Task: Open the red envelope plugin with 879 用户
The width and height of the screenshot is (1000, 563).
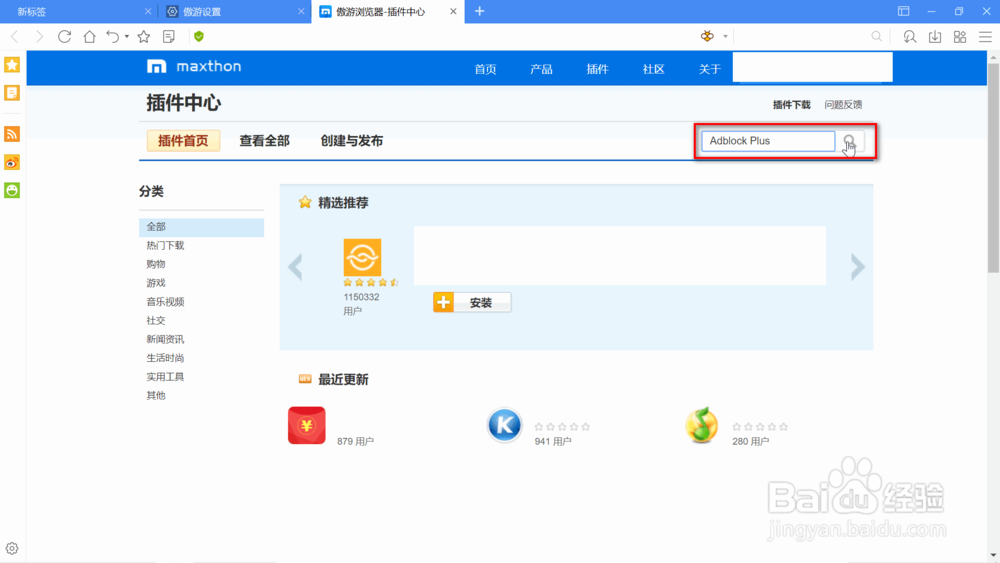Action: coord(307,425)
